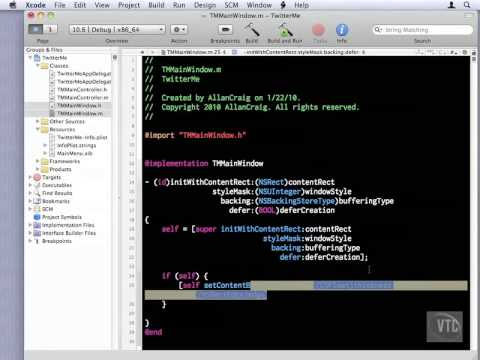Click the red Tasks stop button
This screenshot has width=480, height=360.
click(x=319, y=30)
